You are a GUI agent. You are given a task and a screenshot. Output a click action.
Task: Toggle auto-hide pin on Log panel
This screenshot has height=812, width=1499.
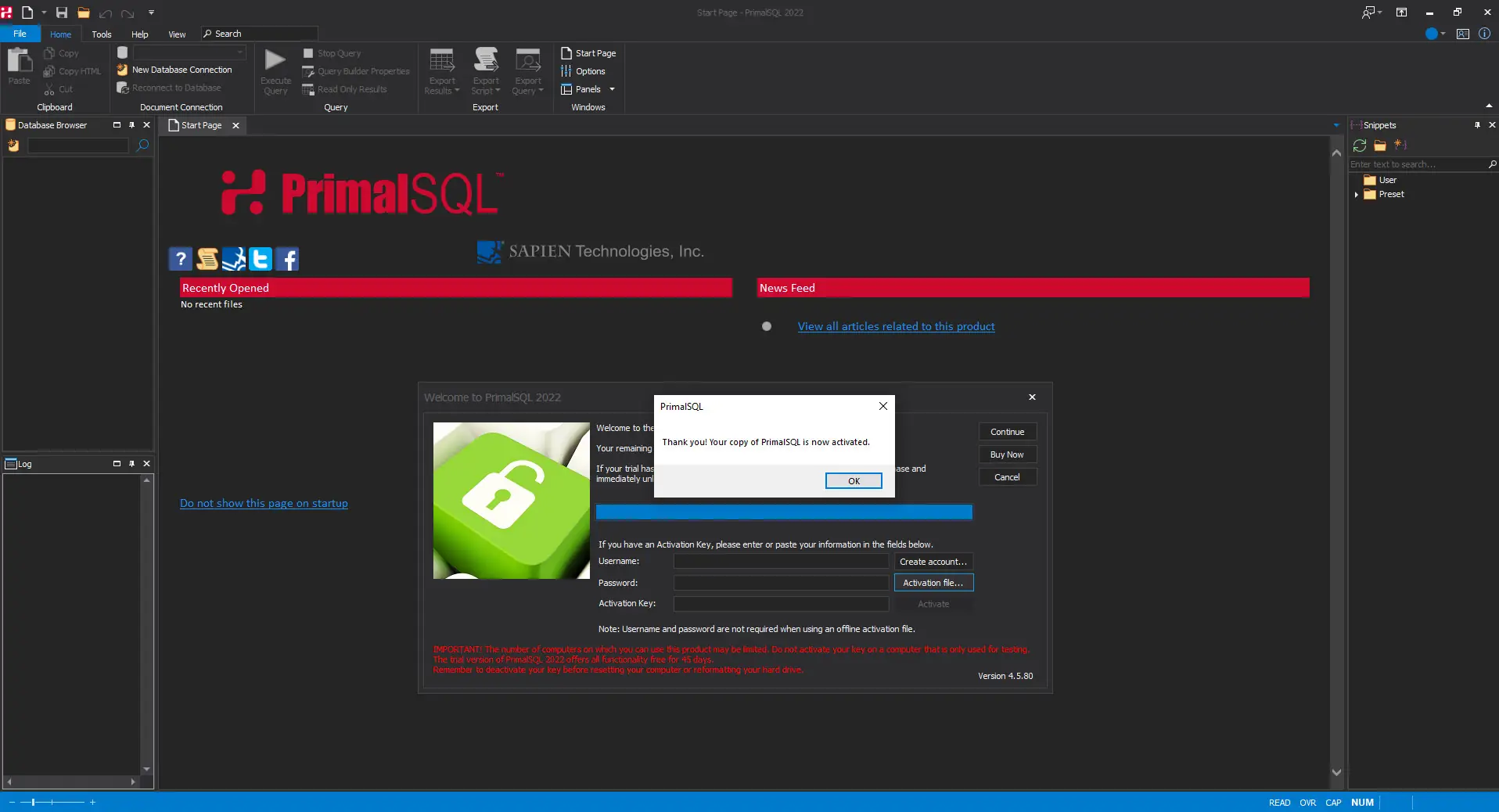131,464
